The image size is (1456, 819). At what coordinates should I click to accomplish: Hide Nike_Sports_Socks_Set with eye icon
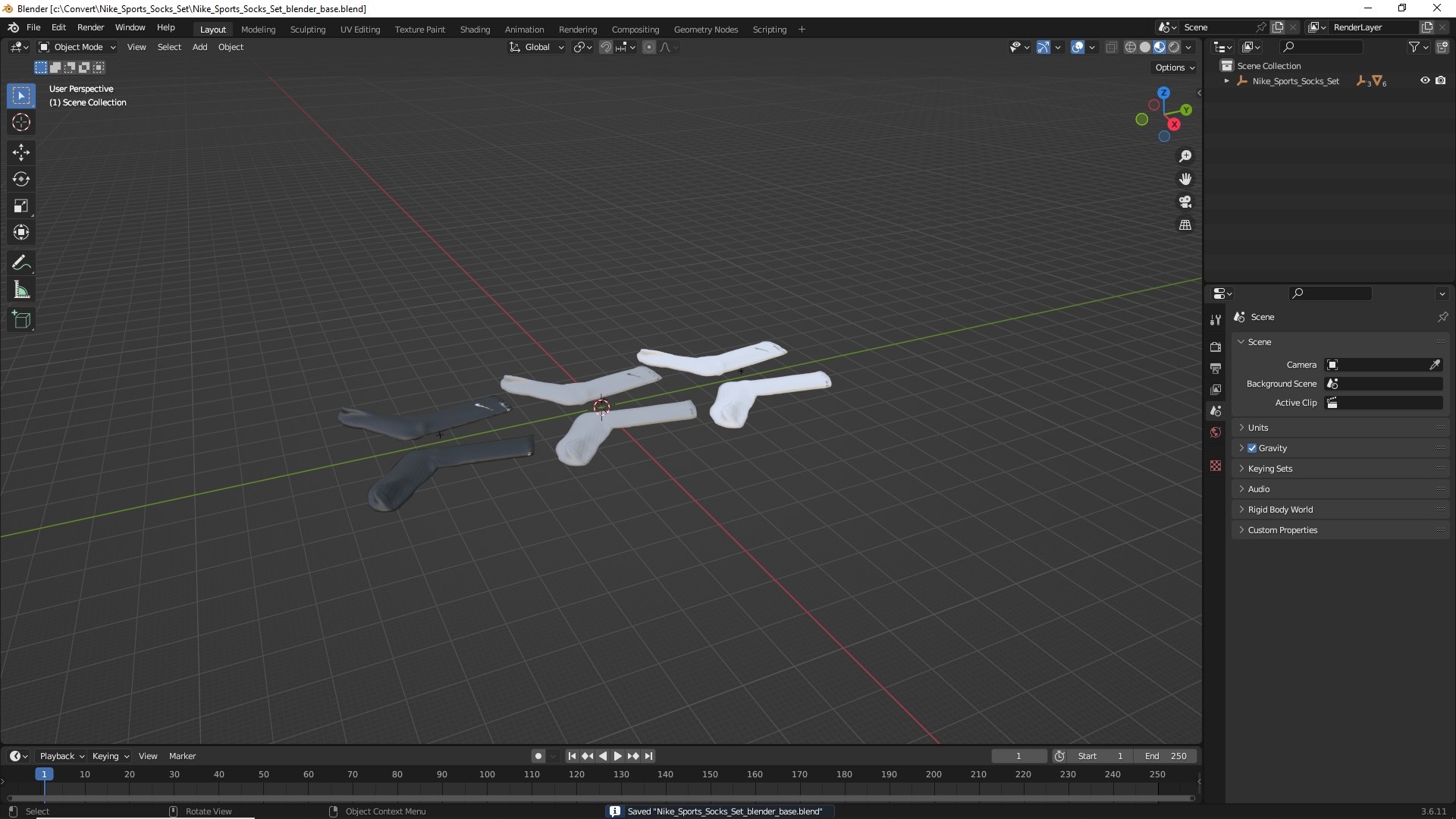coord(1425,80)
